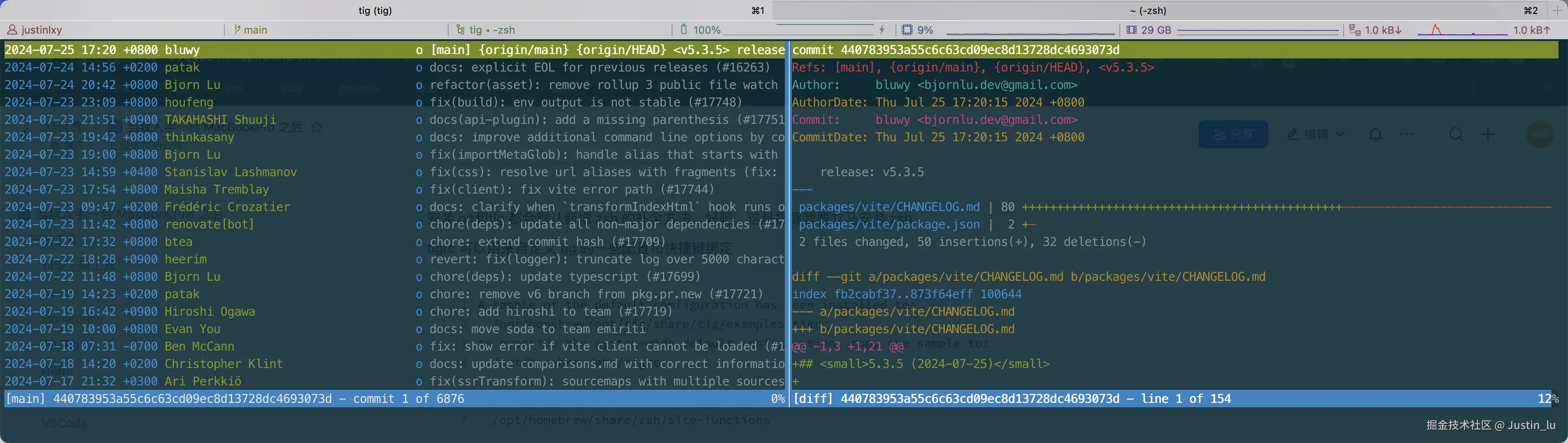The width and height of the screenshot is (1568, 443).
Task: Click the round avatar in background window
Action: (x=1540, y=134)
